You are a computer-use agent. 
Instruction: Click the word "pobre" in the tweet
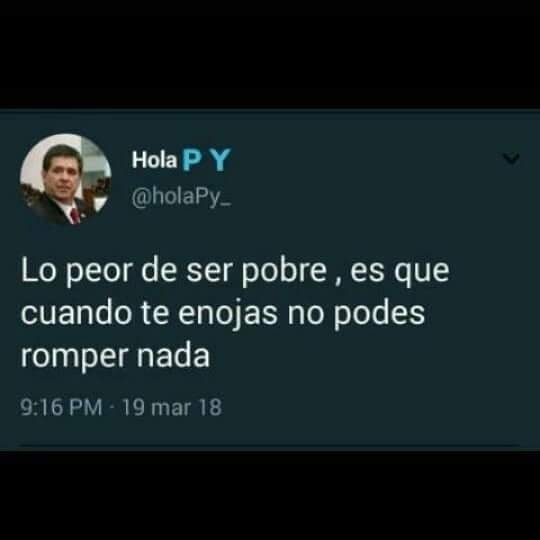click(284, 270)
